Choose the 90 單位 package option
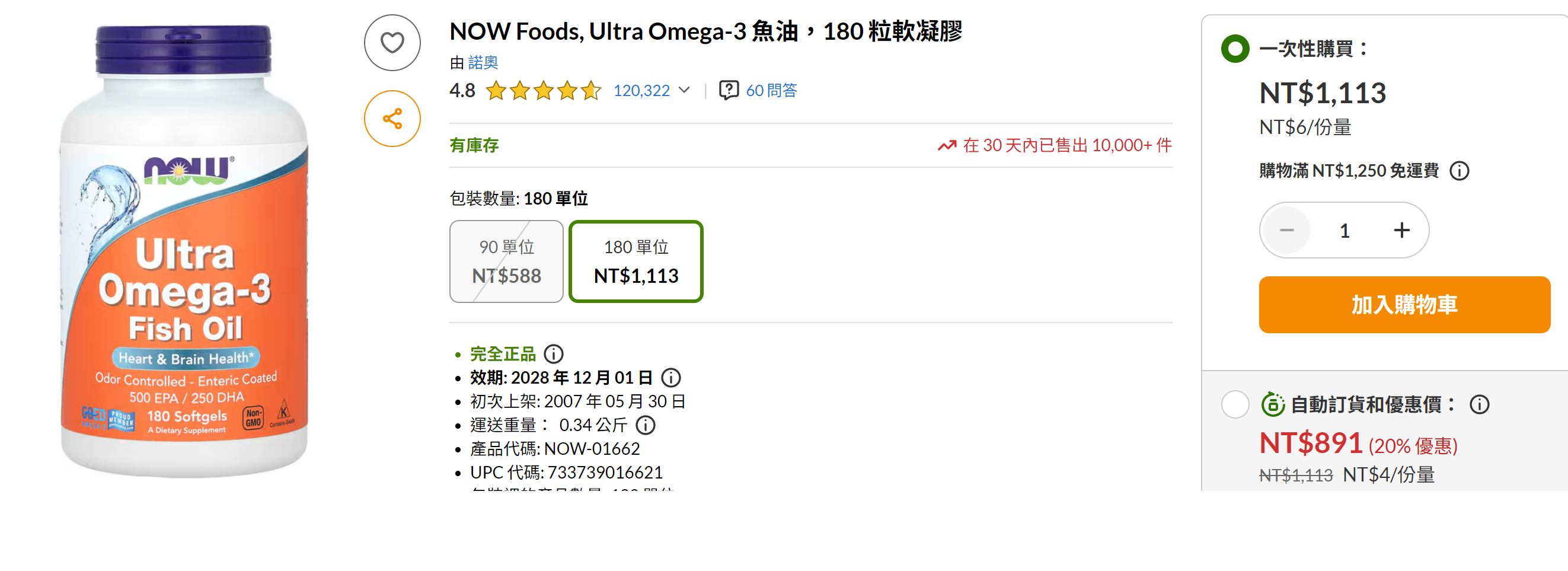 click(506, 261)
